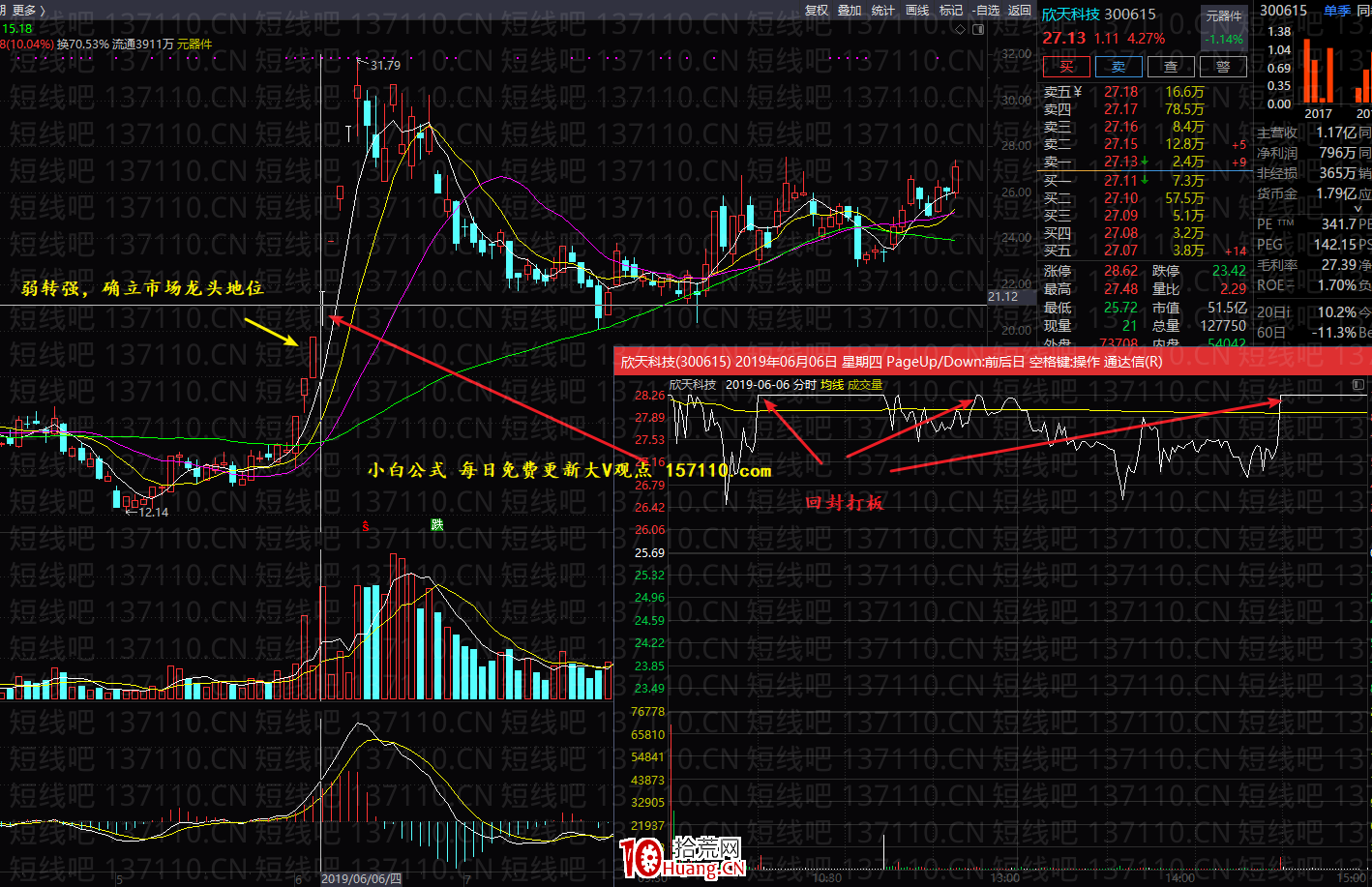The height and width of the screenshot is (887, 1372).
Task: Open the 叠加 overlay menu
Action: tap(850, 10)
